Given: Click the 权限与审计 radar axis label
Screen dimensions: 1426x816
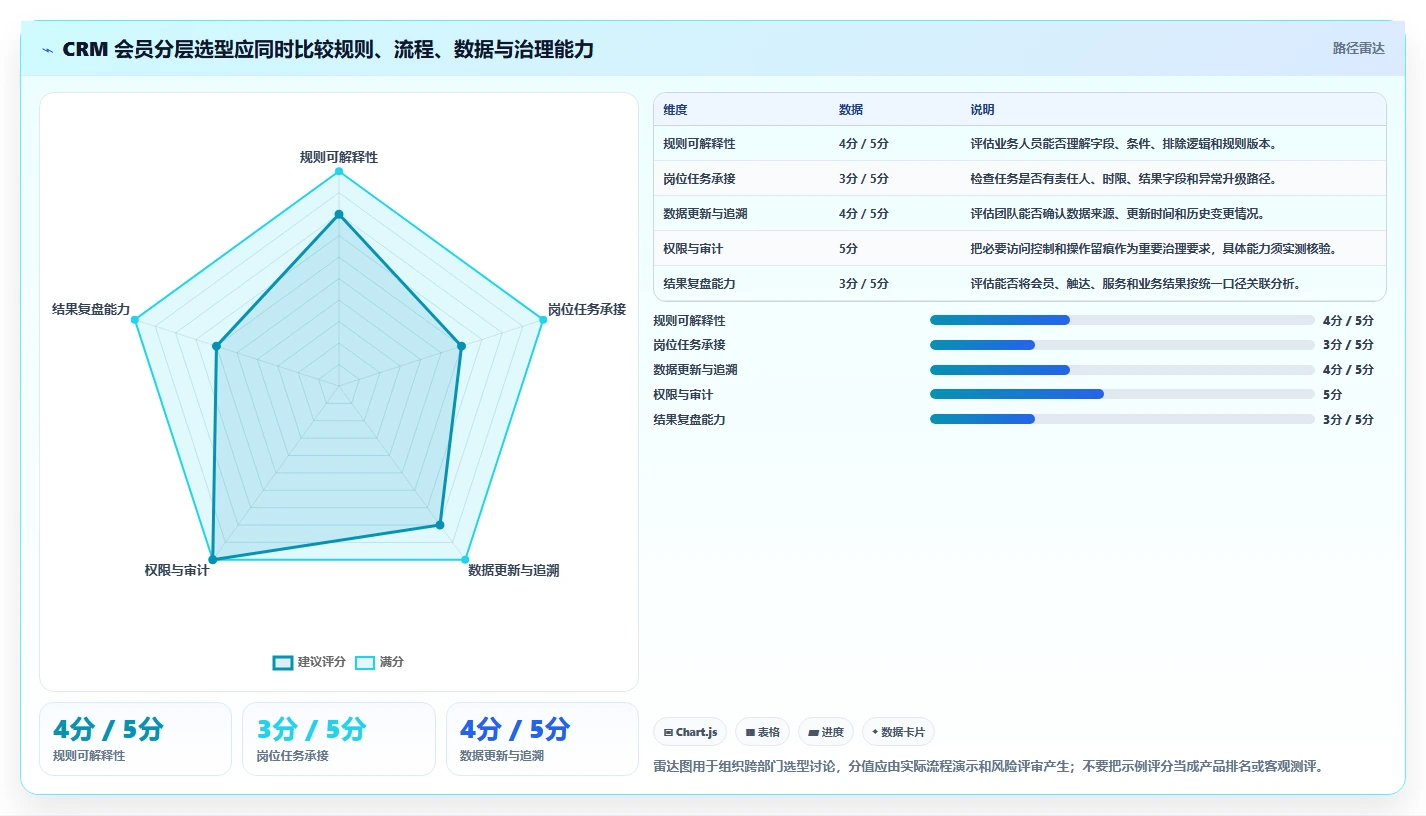Looking at the screenshot, I should 177,570.
